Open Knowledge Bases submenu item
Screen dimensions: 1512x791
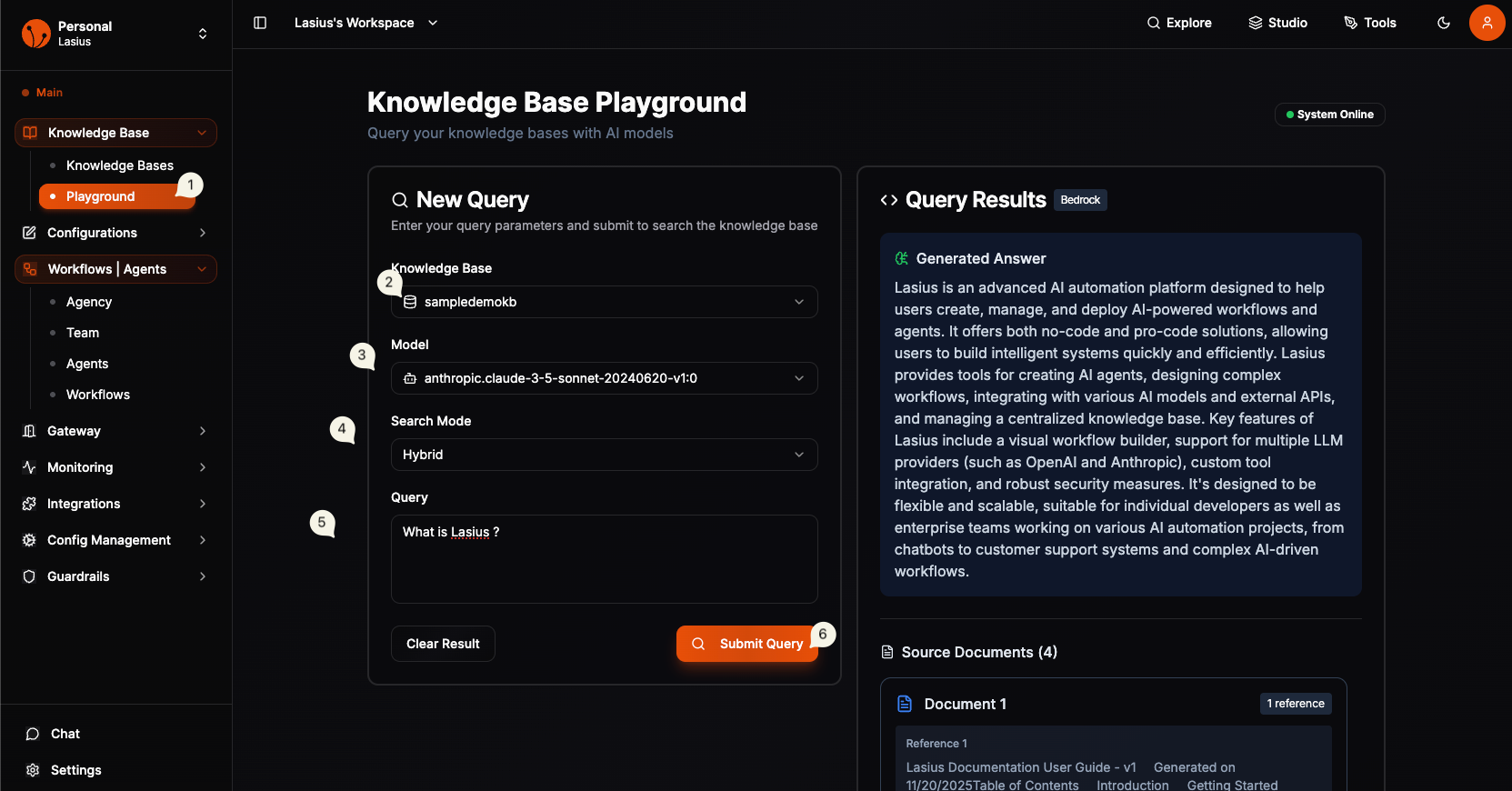pyautogui.click(x=120, y=165)
